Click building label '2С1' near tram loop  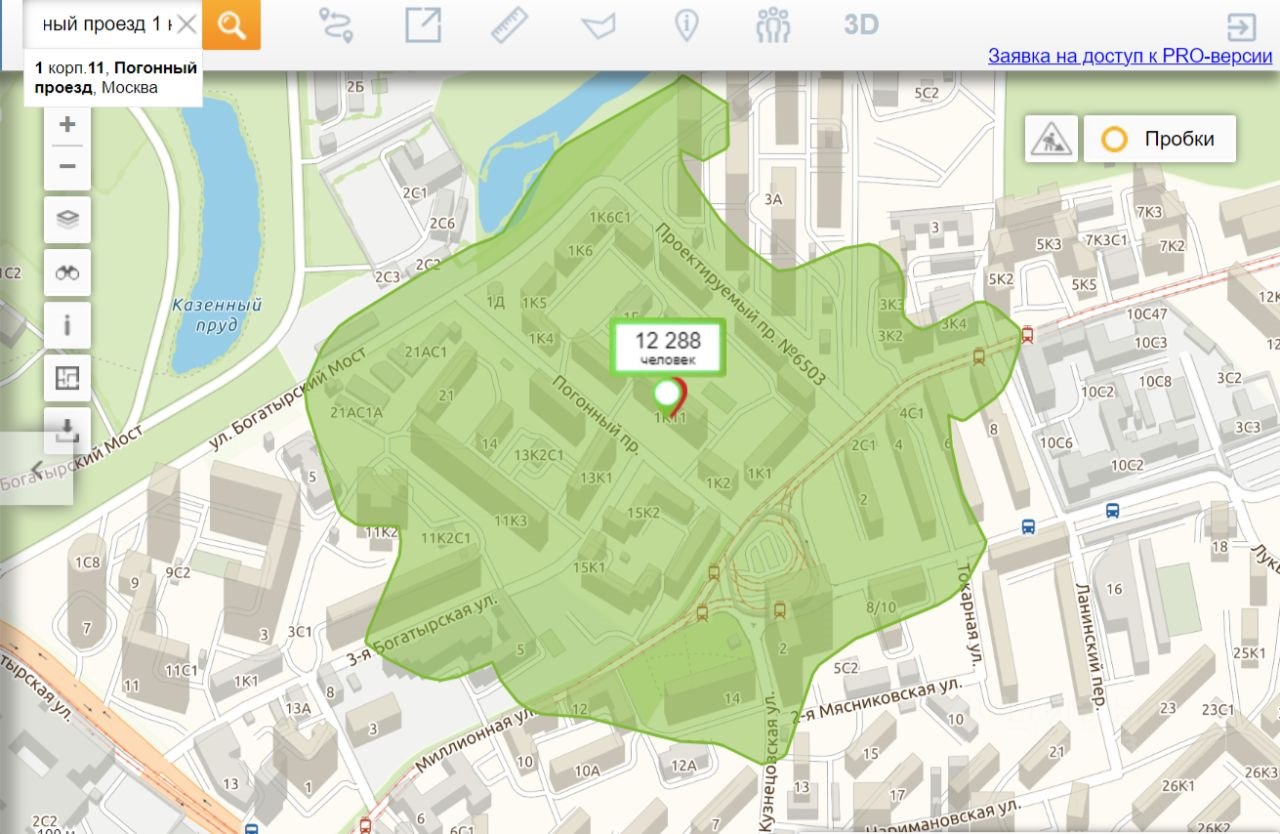click(x=863, y=445)
